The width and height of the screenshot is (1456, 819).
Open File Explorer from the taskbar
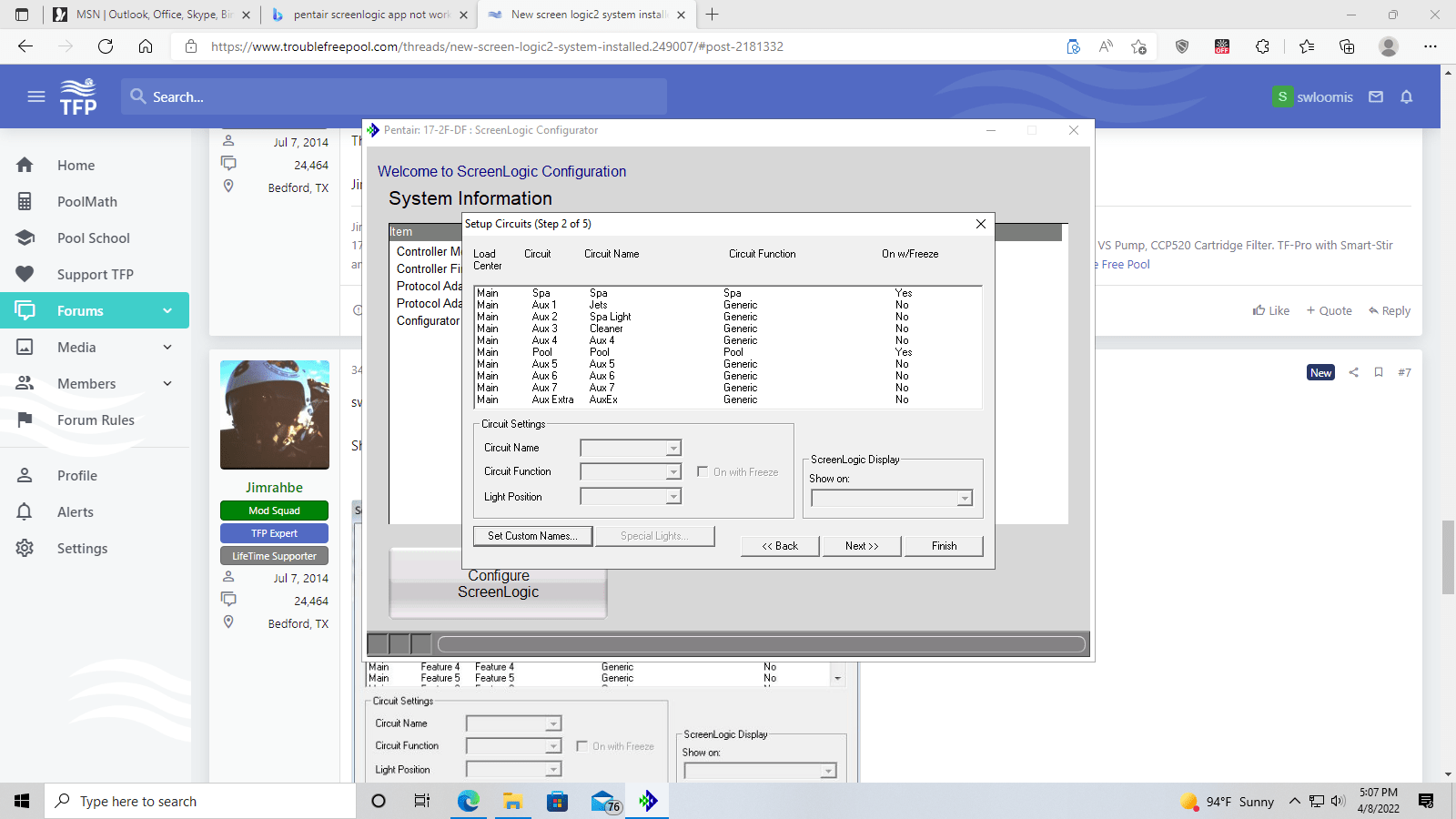512,801
